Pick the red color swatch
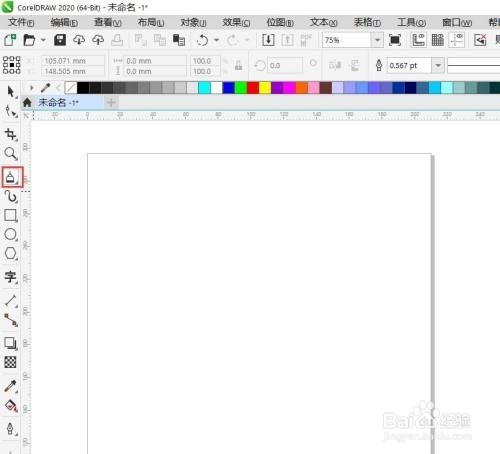Viewport: 500px width, 454px height. click(253, 88)
